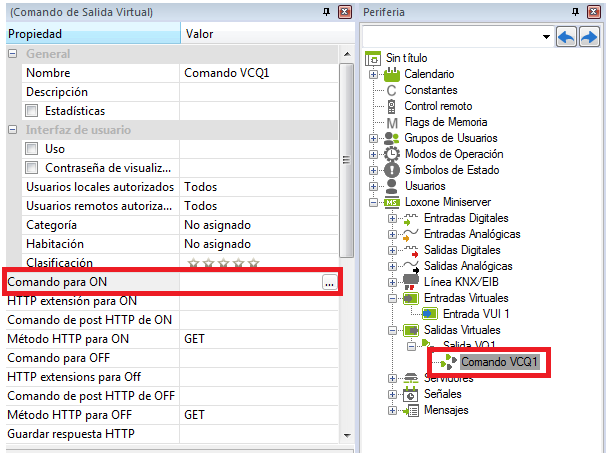Click the Mensajes list icon
The image size is (606, 454).
[411, 410]
